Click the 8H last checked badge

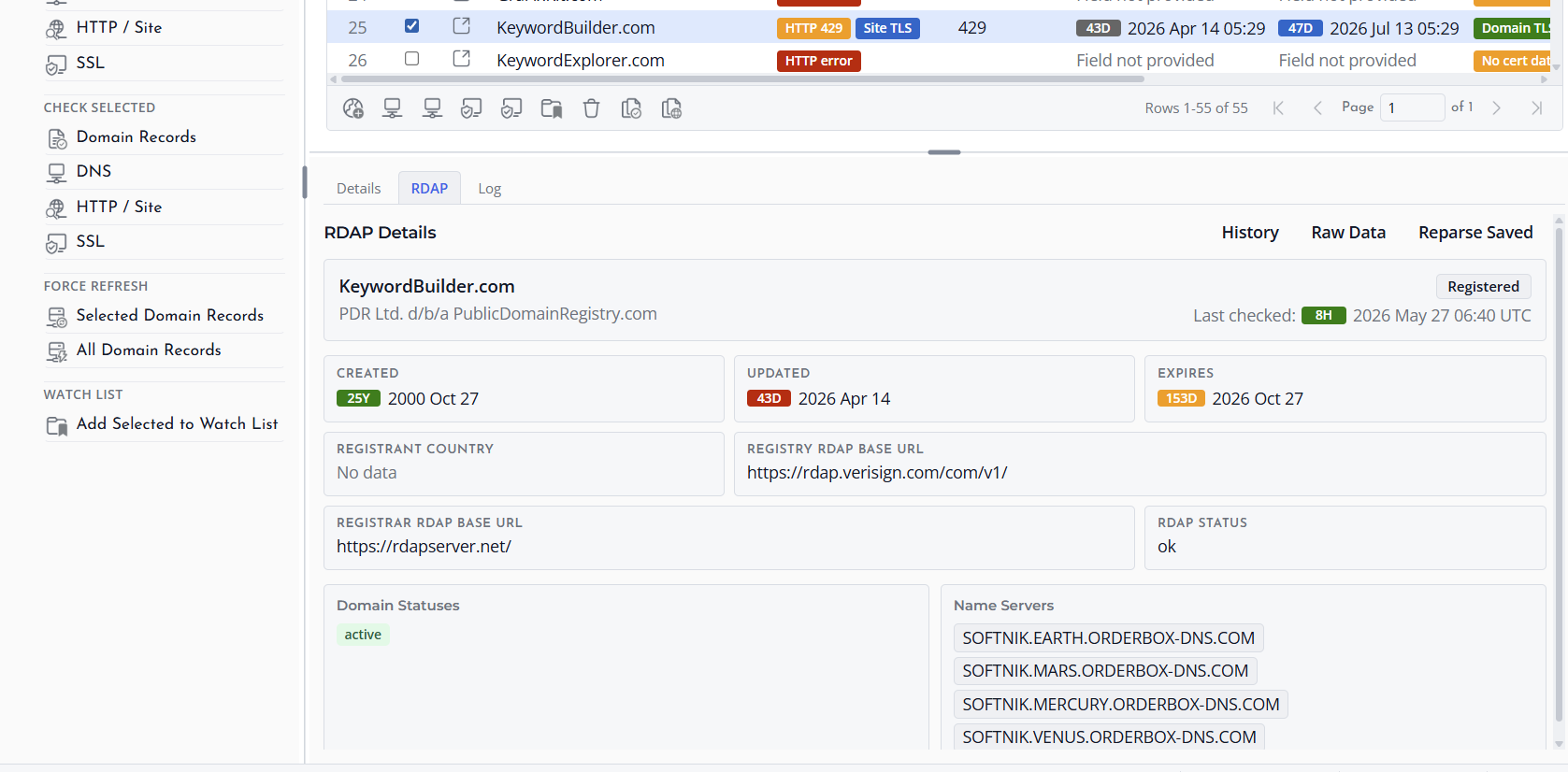[x=1324, y=315]
